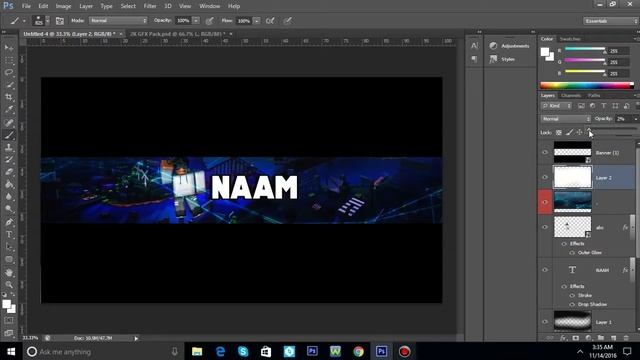This screenshot has width=640, height=360.
Task: Hide the Banner (1) layer
Action: tap(545, 152)
